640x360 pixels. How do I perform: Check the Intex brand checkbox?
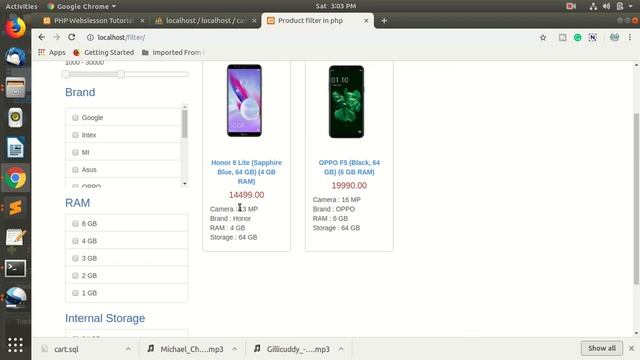[75, 135]
